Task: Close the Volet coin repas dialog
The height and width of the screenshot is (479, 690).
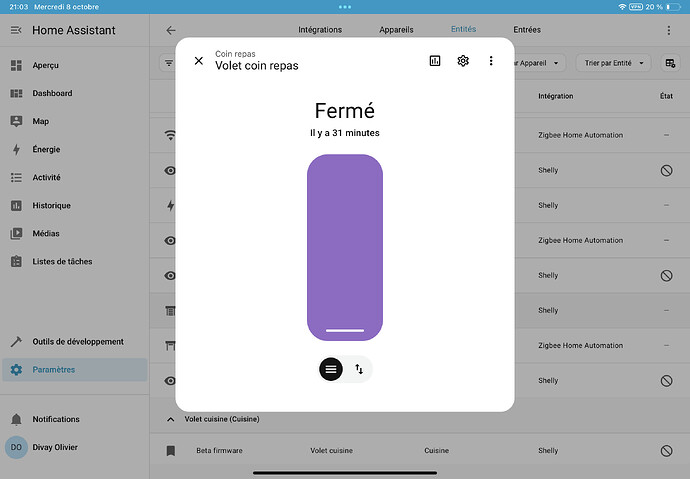Action: tap(199, 61)
